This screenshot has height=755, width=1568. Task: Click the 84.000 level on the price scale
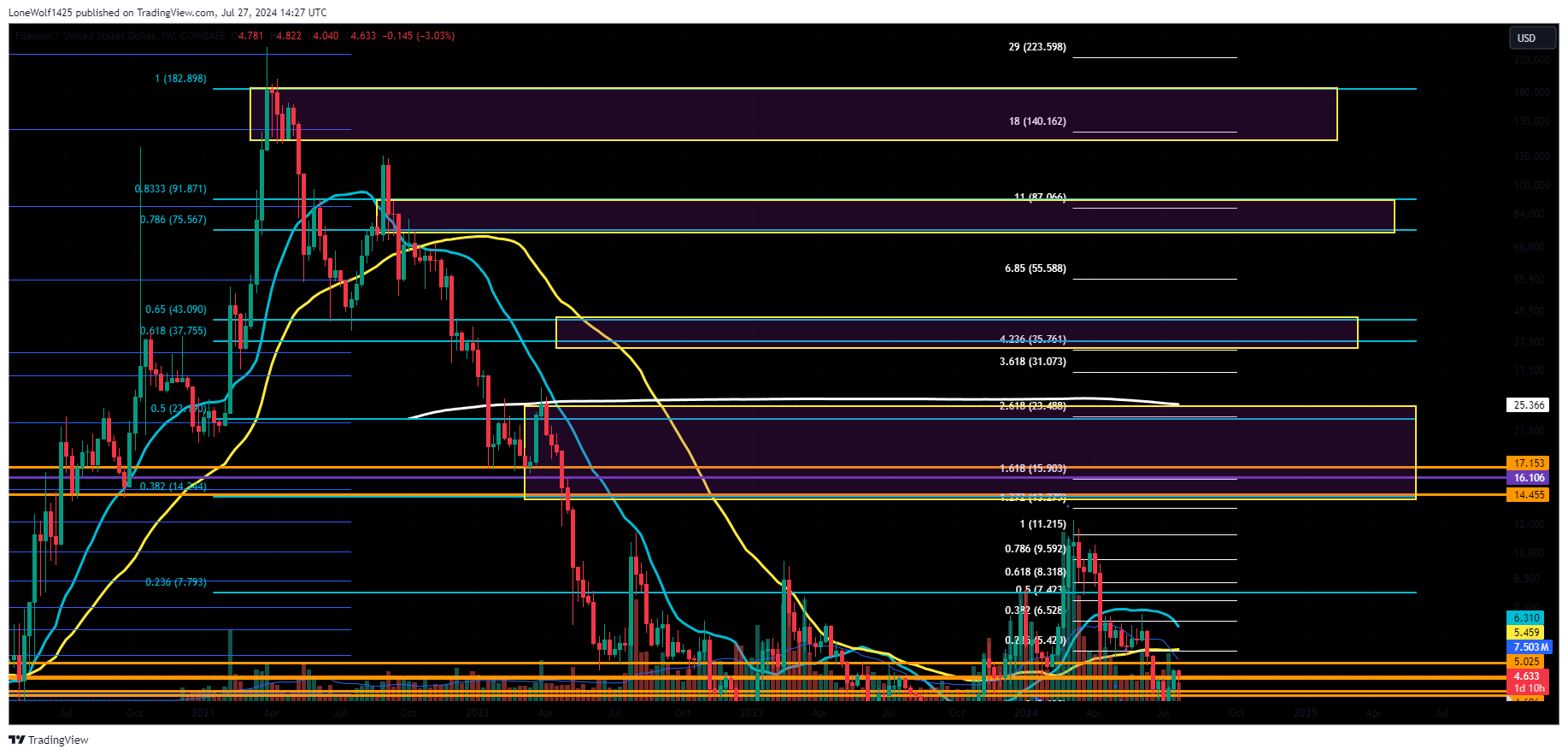pyautogui.click(x=1531, y=214)
